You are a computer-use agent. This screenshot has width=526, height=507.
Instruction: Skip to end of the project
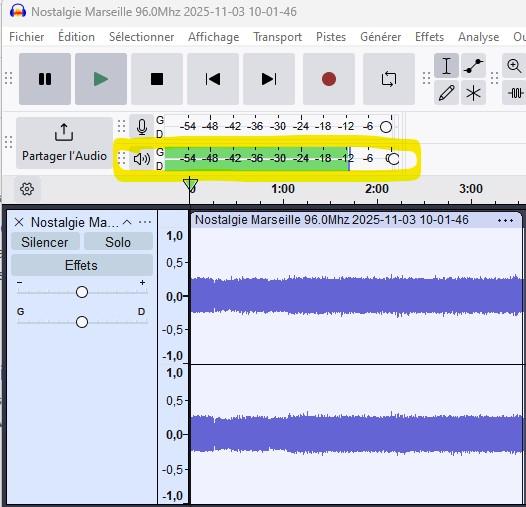click(269, 79)
